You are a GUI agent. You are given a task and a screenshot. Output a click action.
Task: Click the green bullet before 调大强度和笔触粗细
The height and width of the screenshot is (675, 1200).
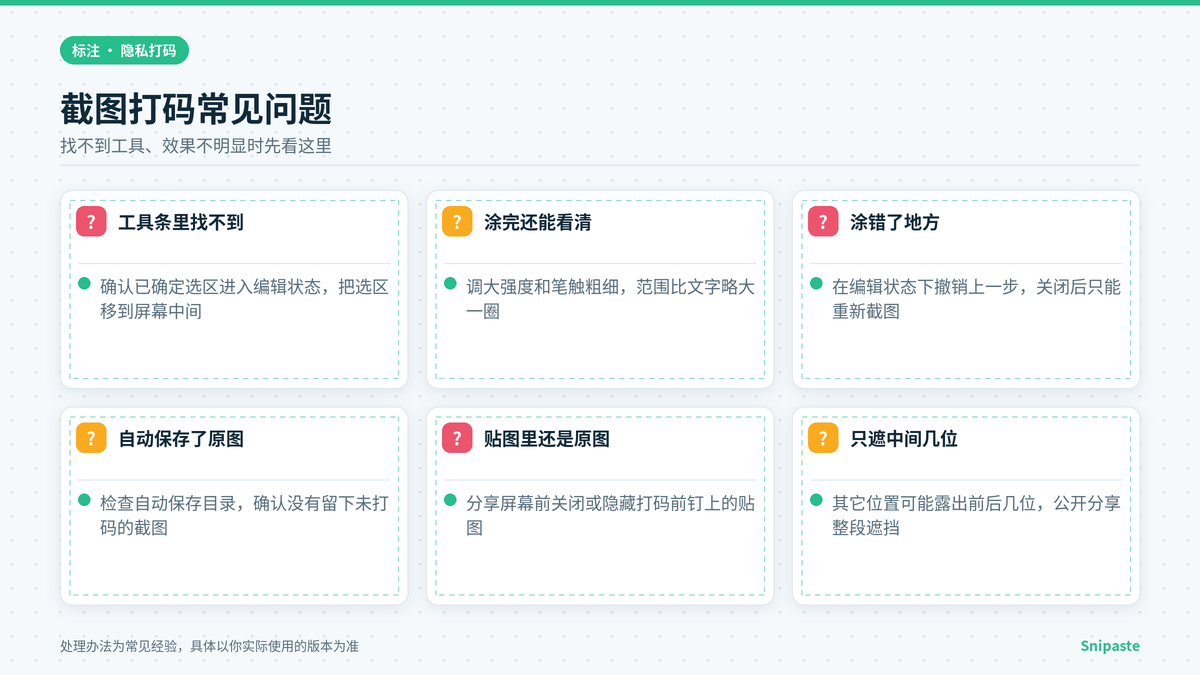[450, 284]
